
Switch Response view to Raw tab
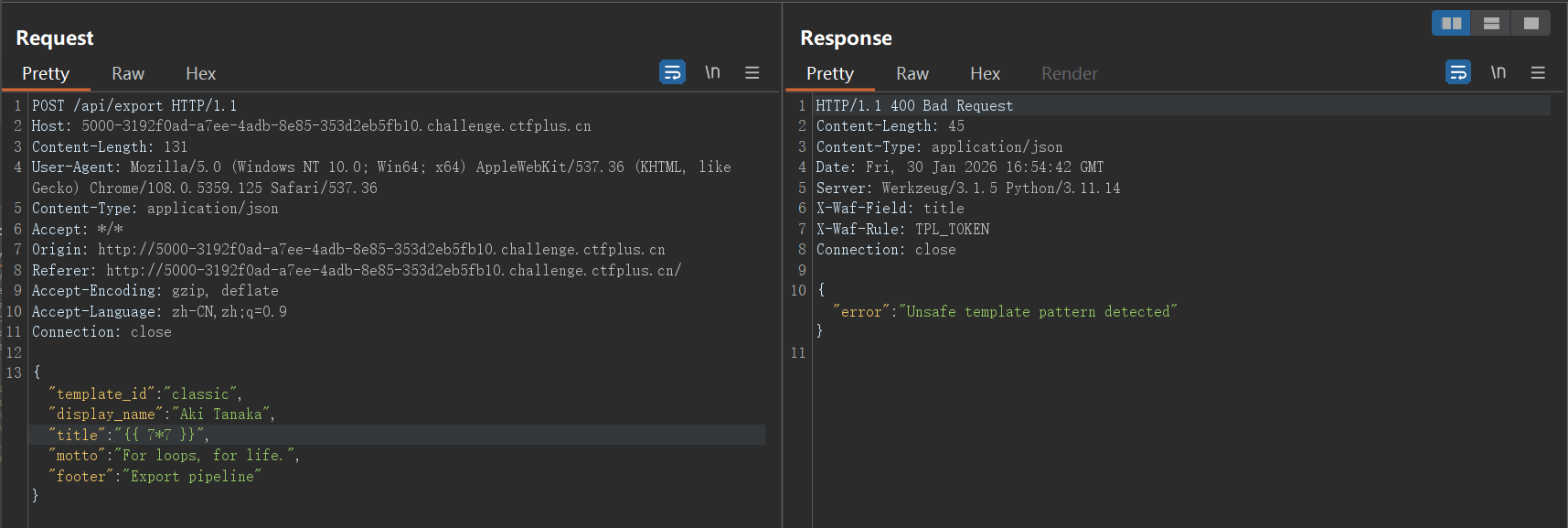(x=912, y=74)
